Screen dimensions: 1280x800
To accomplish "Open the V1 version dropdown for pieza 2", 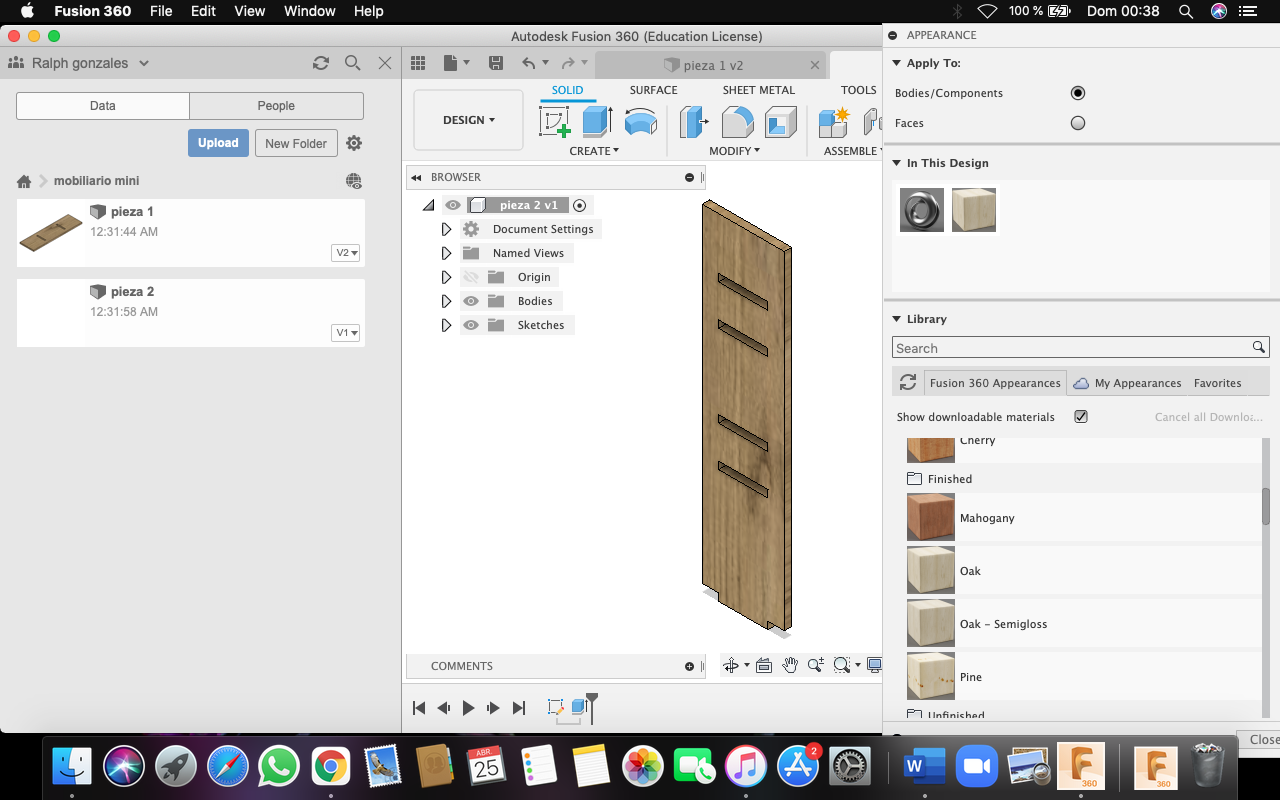I will pos(347,333).
